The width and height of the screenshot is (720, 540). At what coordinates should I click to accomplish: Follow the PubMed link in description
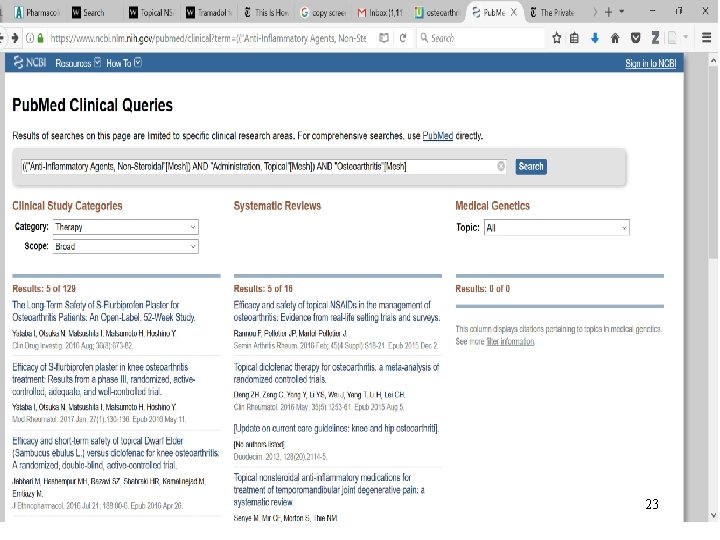tap(438, 136)
